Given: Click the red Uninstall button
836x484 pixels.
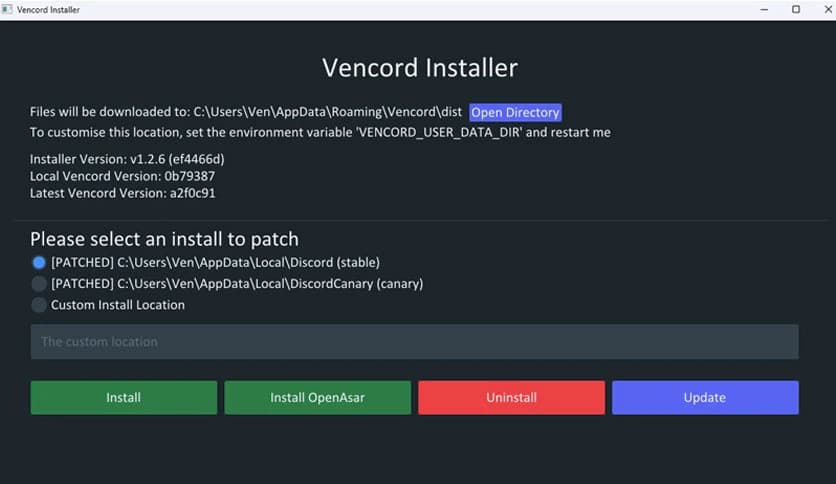Looking at the screenshot, I should coord(511,398).
